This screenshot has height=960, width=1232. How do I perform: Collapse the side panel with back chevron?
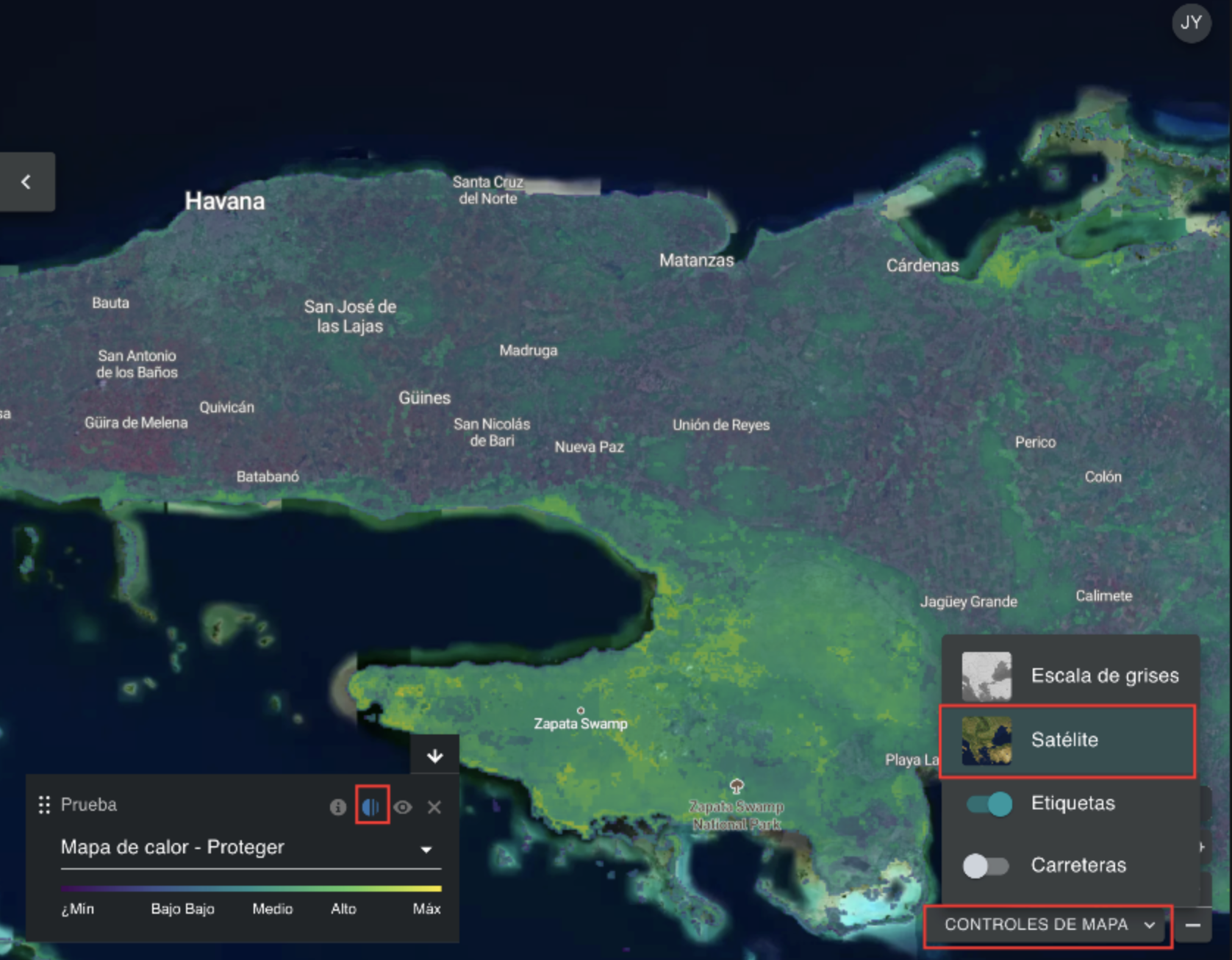pyautogui.click(x=26, y=182)
